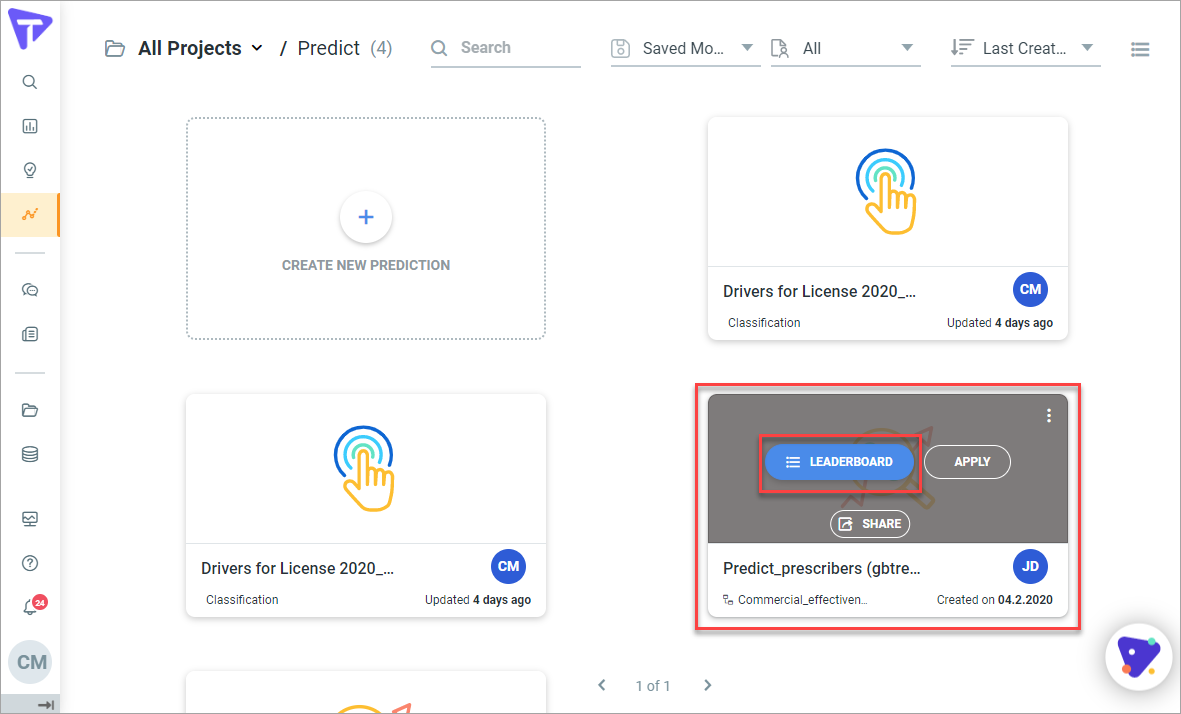
Task: Open the news feed sidebar icon
Action: coord(30,334)
